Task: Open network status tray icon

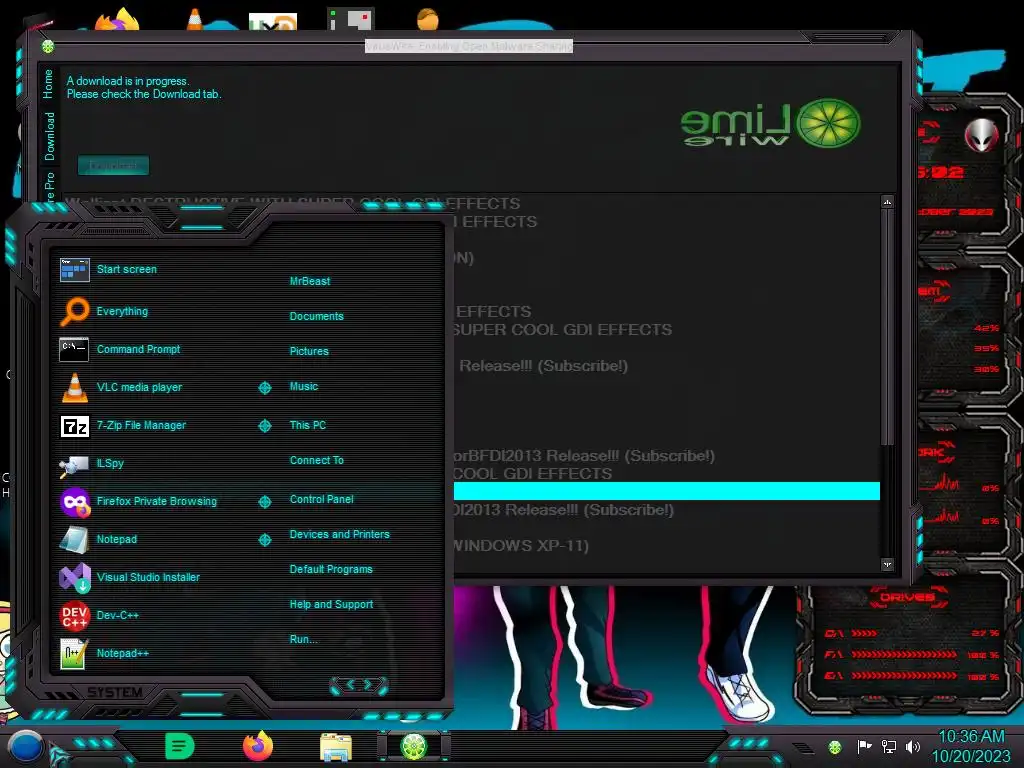Action: [x=889, y=746]
